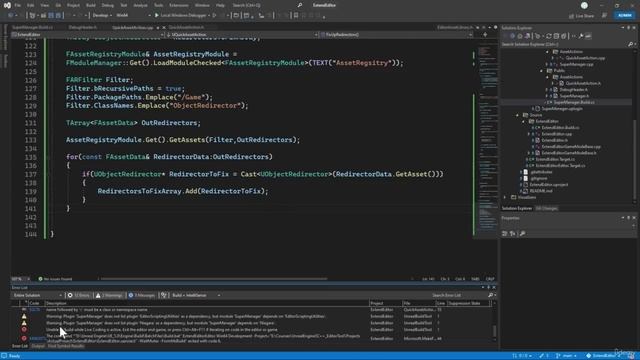Select QuickAssetAction.cpp in Solution Explorer
This screenshot has height=360, width=640.
(585, 58)
